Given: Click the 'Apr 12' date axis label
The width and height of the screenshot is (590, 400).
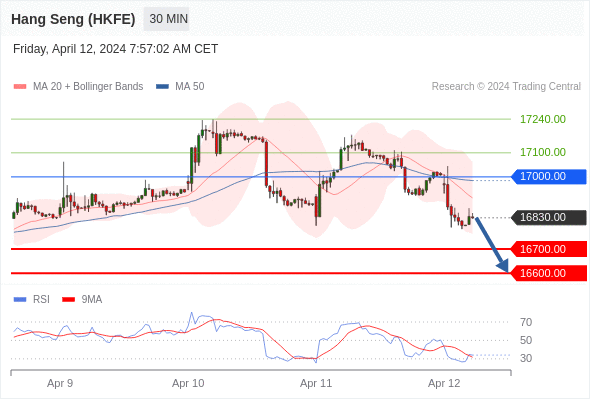Looking at the screenshot, I should pos(444,383).
